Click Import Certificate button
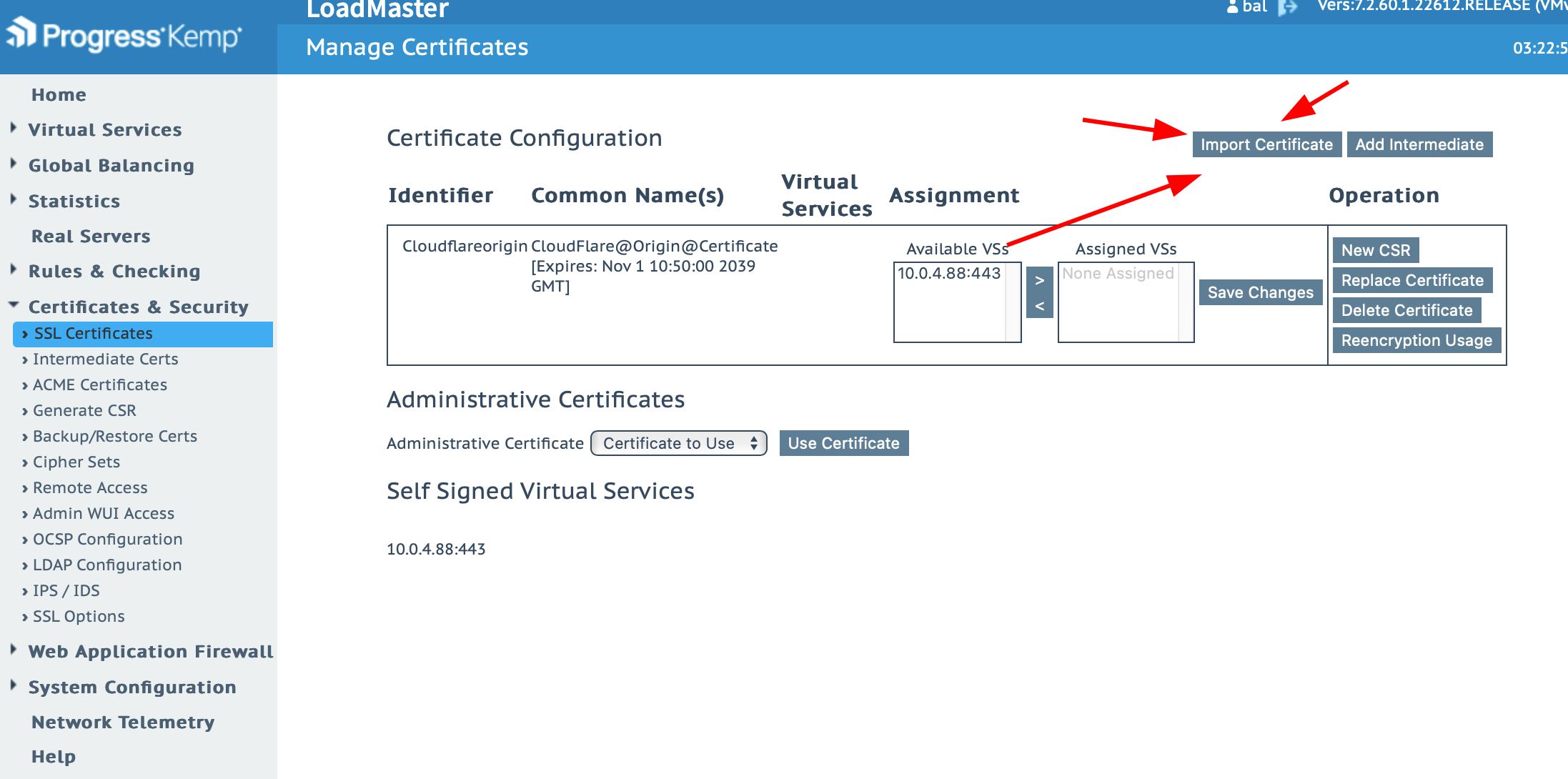Viewport: 1568px width, 779px height. (1266, 144)
